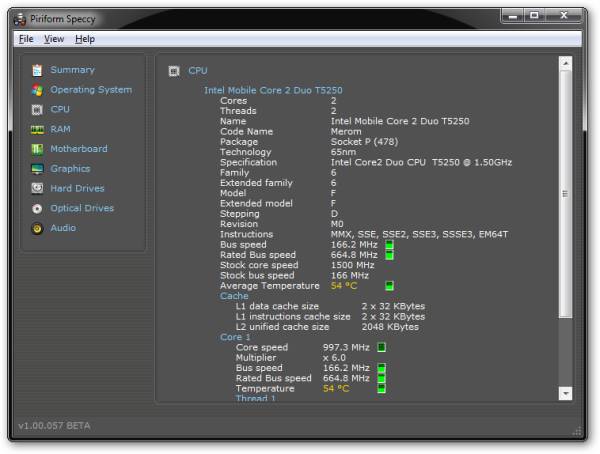Open the Operating System section
The width and height of the screenshot is (600, 454).
coord(91,90)
